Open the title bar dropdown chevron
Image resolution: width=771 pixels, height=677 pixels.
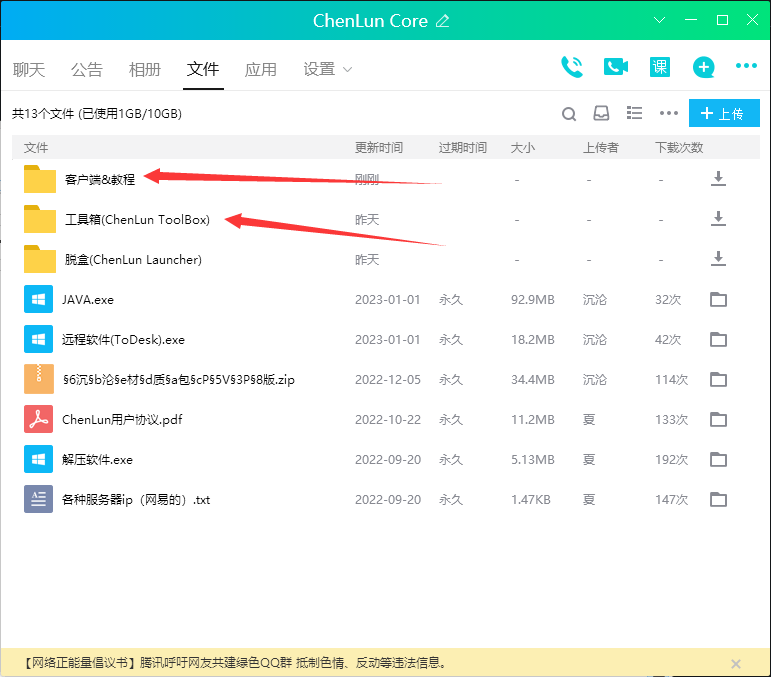click(660, 21)
